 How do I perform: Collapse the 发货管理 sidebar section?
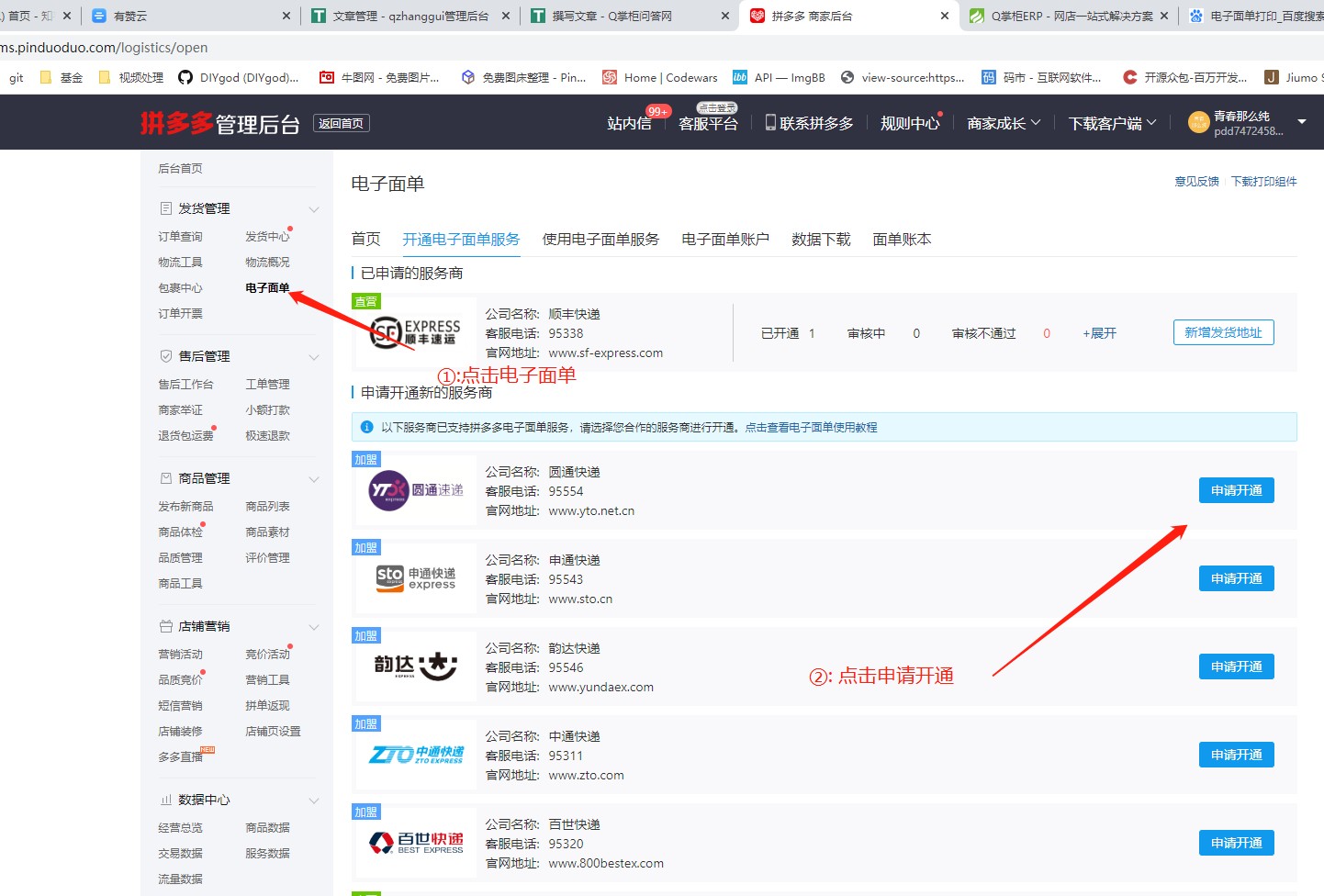[314, 209]
